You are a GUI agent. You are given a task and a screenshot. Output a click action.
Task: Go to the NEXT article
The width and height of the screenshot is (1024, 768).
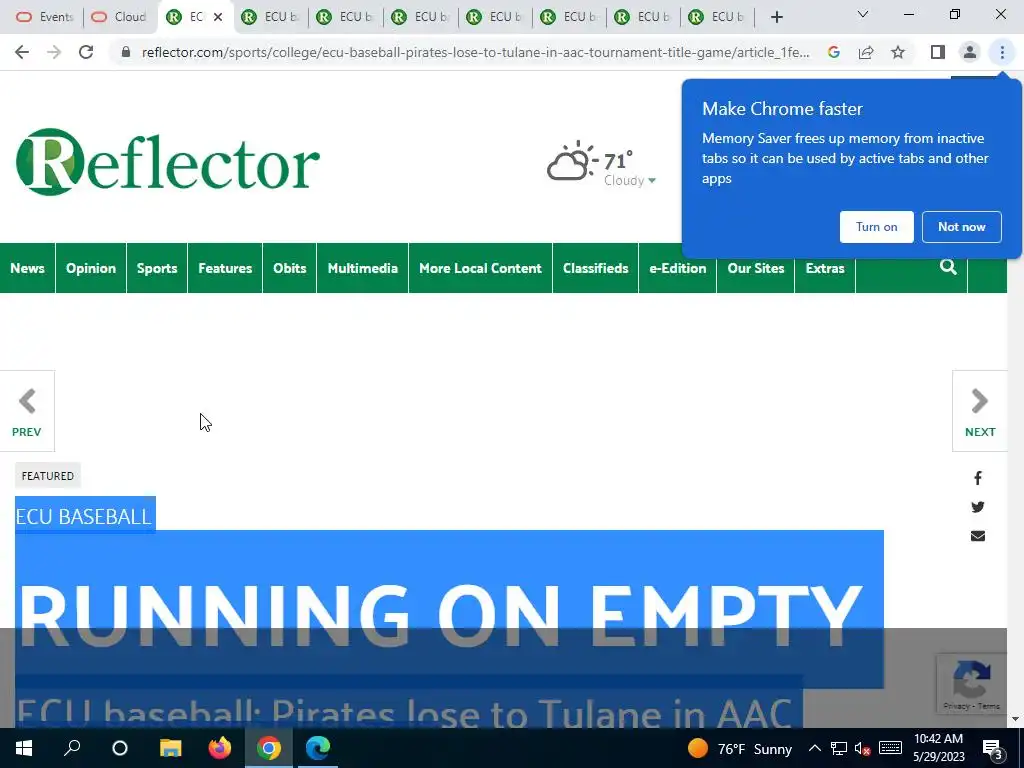pos(980,411)
